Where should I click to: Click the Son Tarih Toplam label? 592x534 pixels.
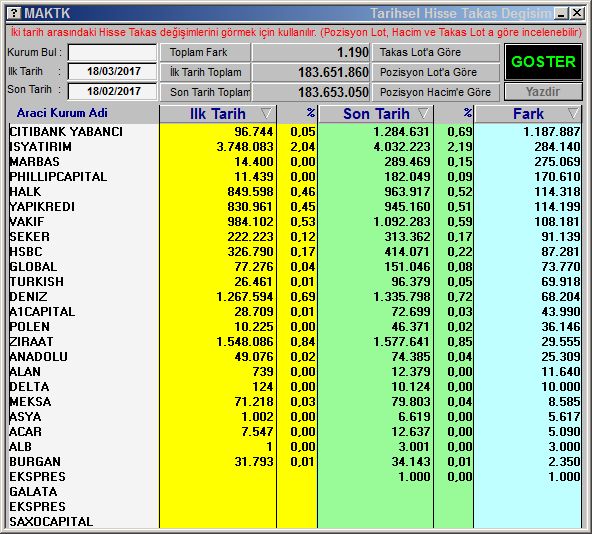point(205,92)
